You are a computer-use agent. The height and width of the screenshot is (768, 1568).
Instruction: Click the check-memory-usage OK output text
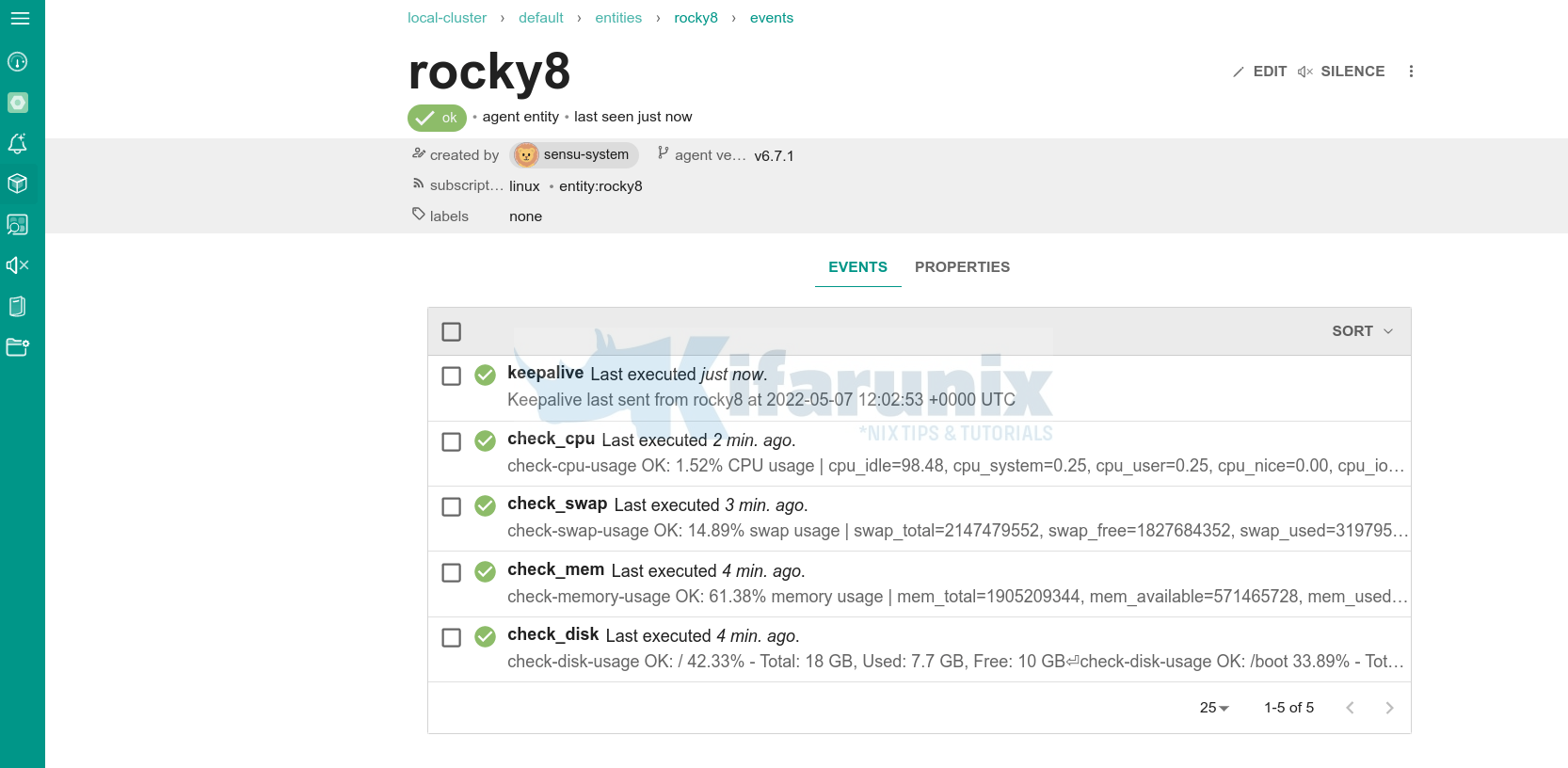coord(957,597)
